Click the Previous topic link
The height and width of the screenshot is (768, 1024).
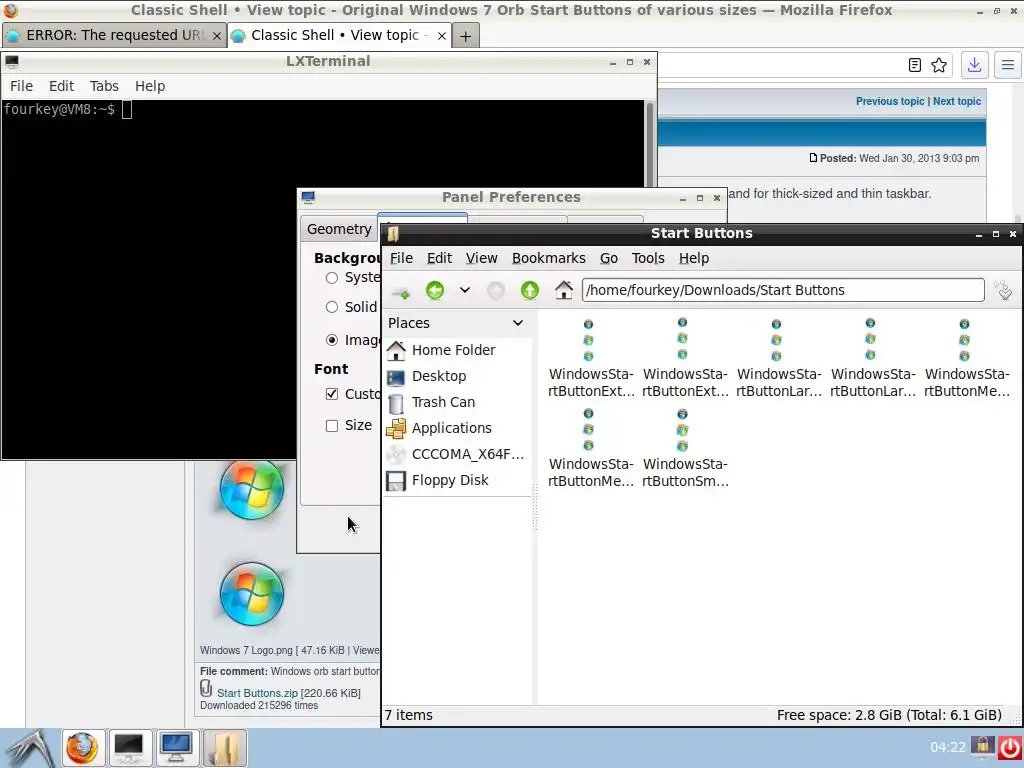pyautogui.click(x=889, y=101)
